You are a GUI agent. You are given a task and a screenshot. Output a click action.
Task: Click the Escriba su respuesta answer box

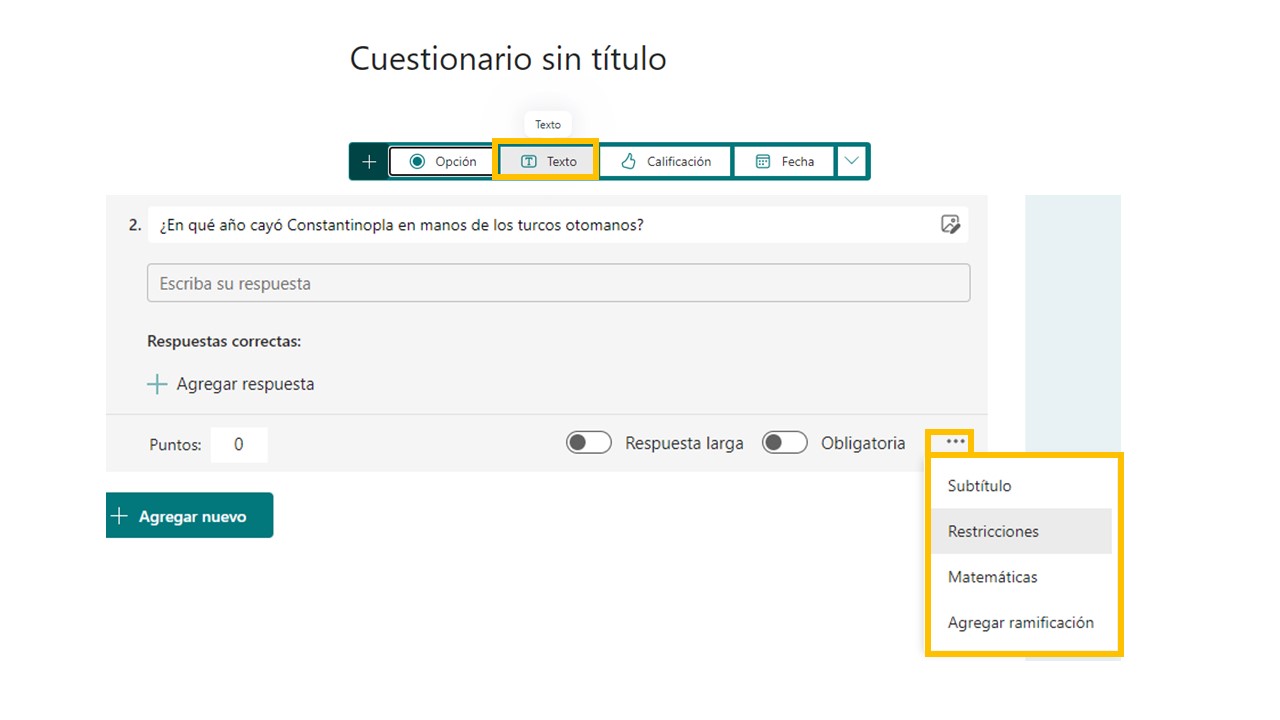point(558,283)
